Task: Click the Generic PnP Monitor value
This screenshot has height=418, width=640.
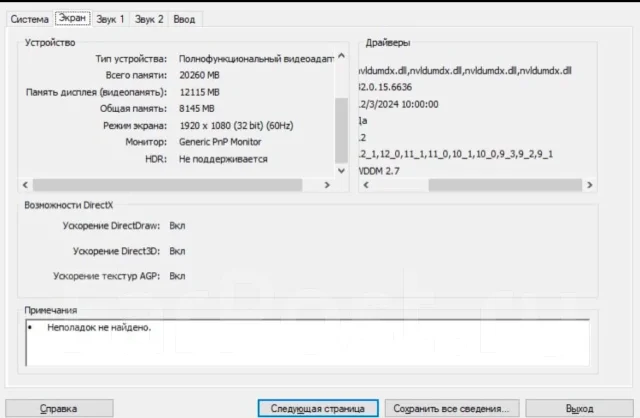Action: tap(220, 142)
